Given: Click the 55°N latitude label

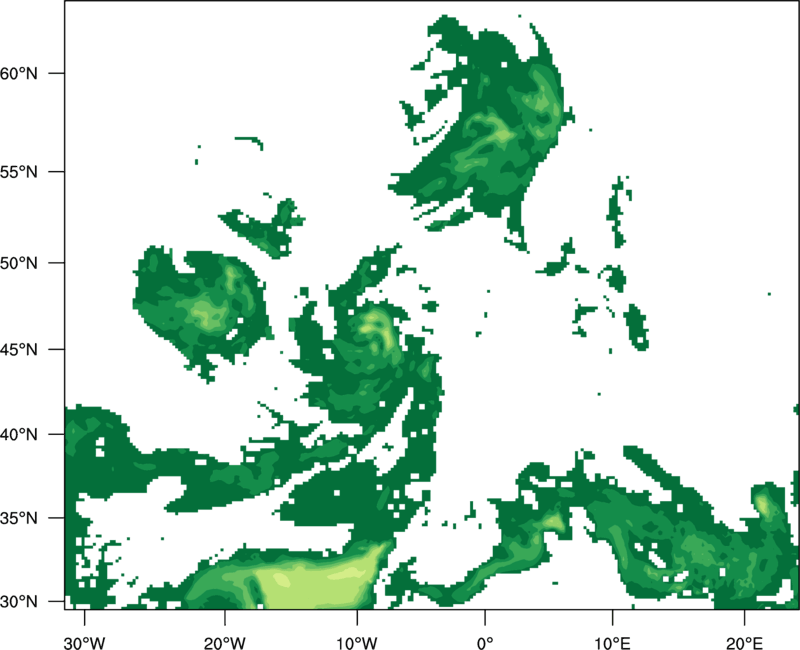Looking at the screenshot, I should click(19, 172).
